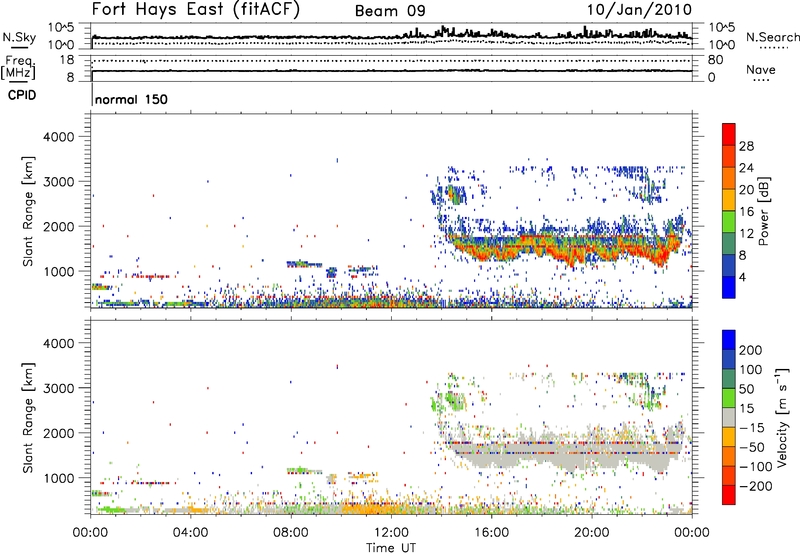
Task: Click the "Nave" legend label
Action: 761,69
